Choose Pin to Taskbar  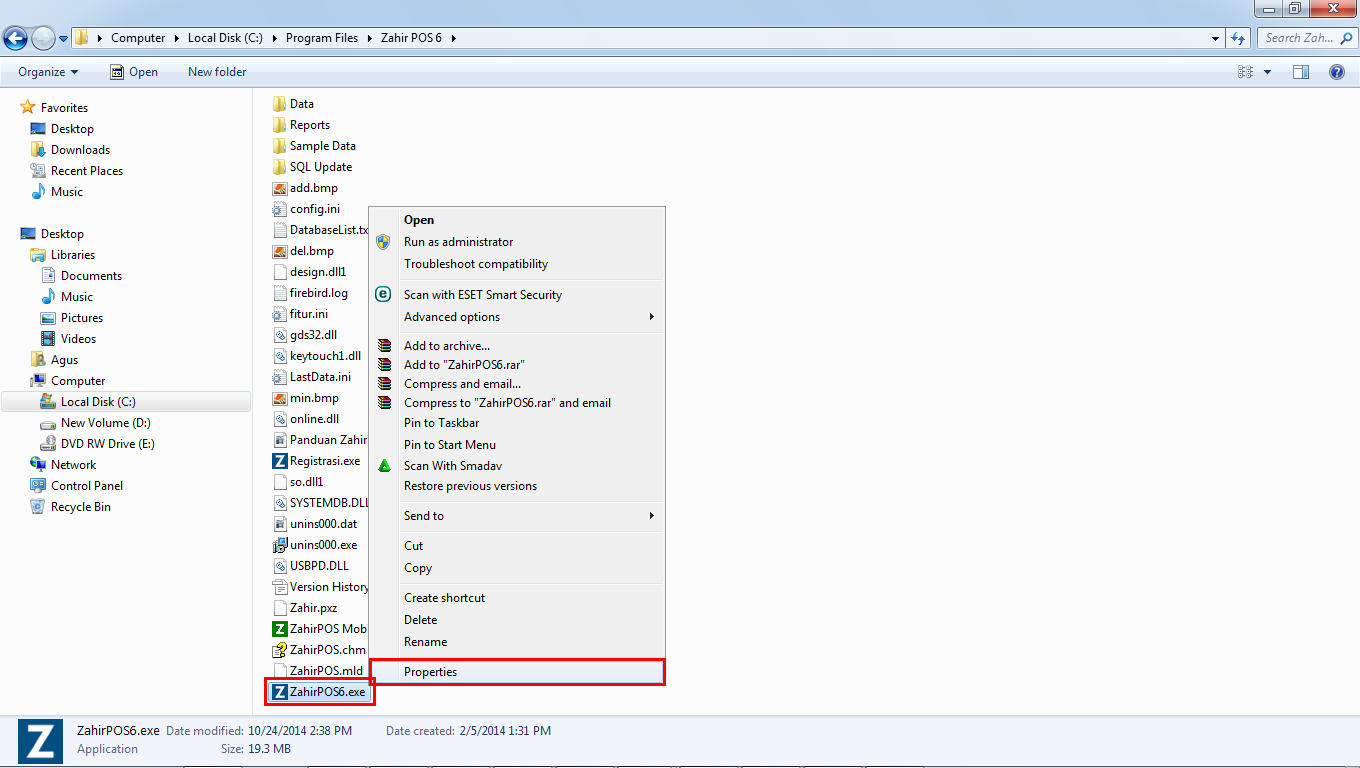(517, 423)
